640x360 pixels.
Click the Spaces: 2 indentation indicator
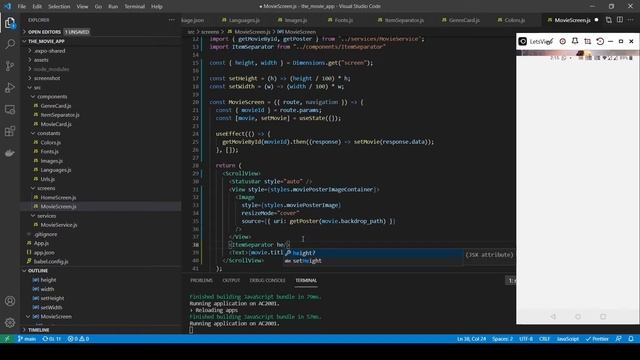pyautogui.click(x=502, y=339)
